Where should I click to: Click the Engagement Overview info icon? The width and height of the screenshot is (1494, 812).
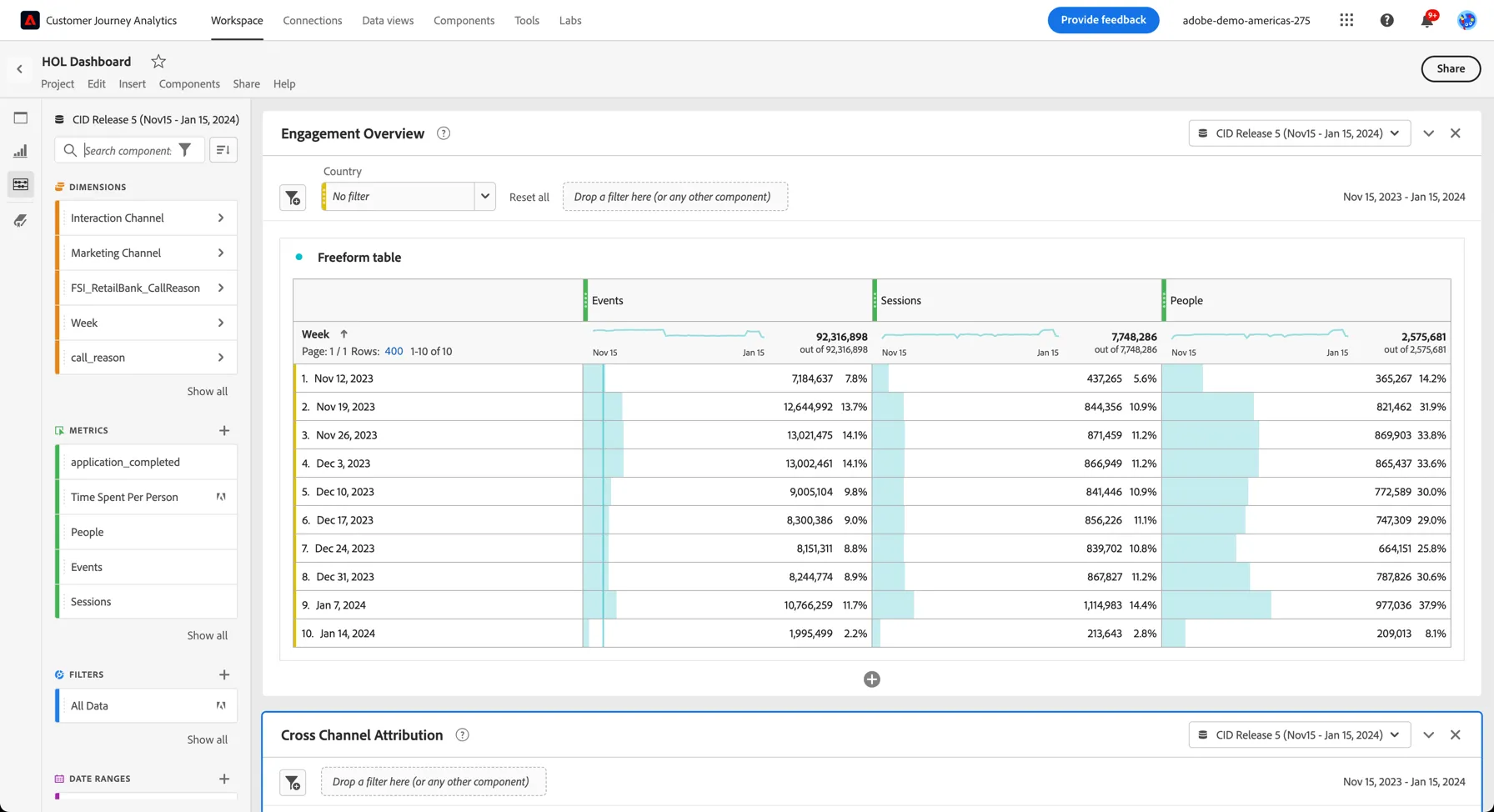444,133
